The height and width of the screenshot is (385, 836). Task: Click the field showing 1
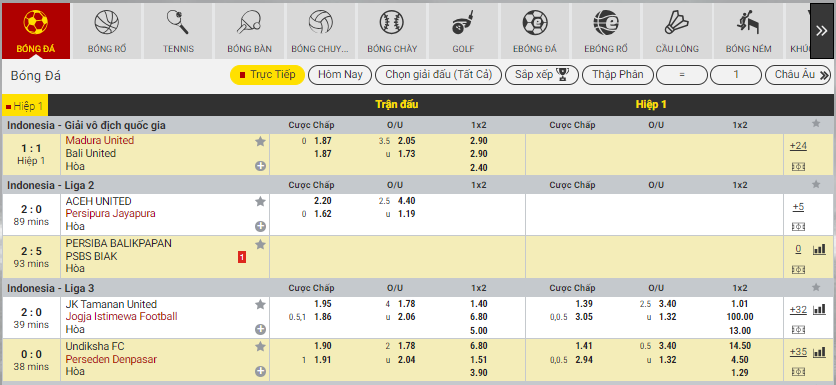[x=736, y=75]
